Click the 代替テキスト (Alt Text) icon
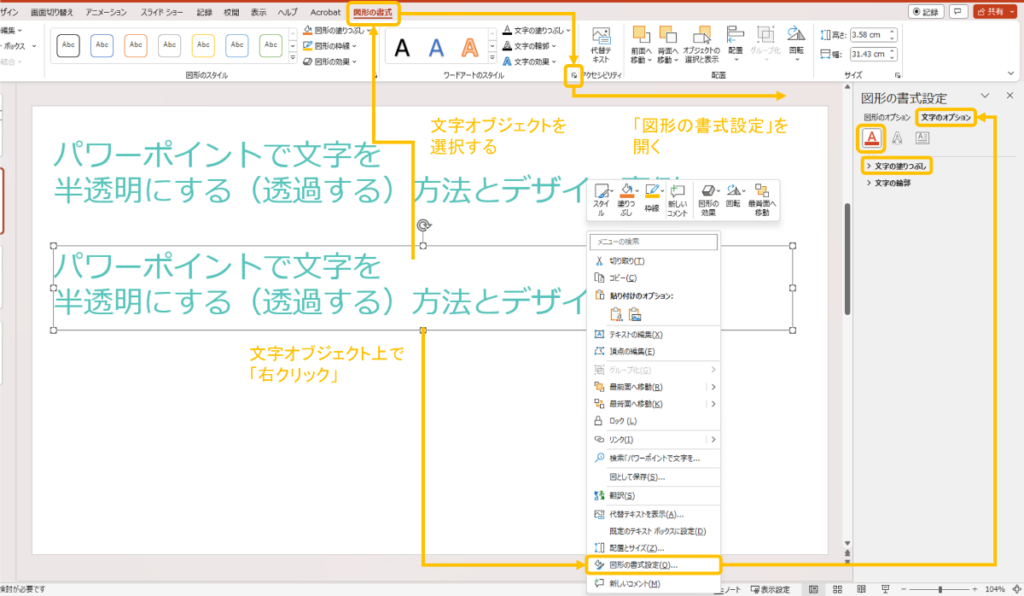This screenshot has height=596, width=1024. [603, 42]
